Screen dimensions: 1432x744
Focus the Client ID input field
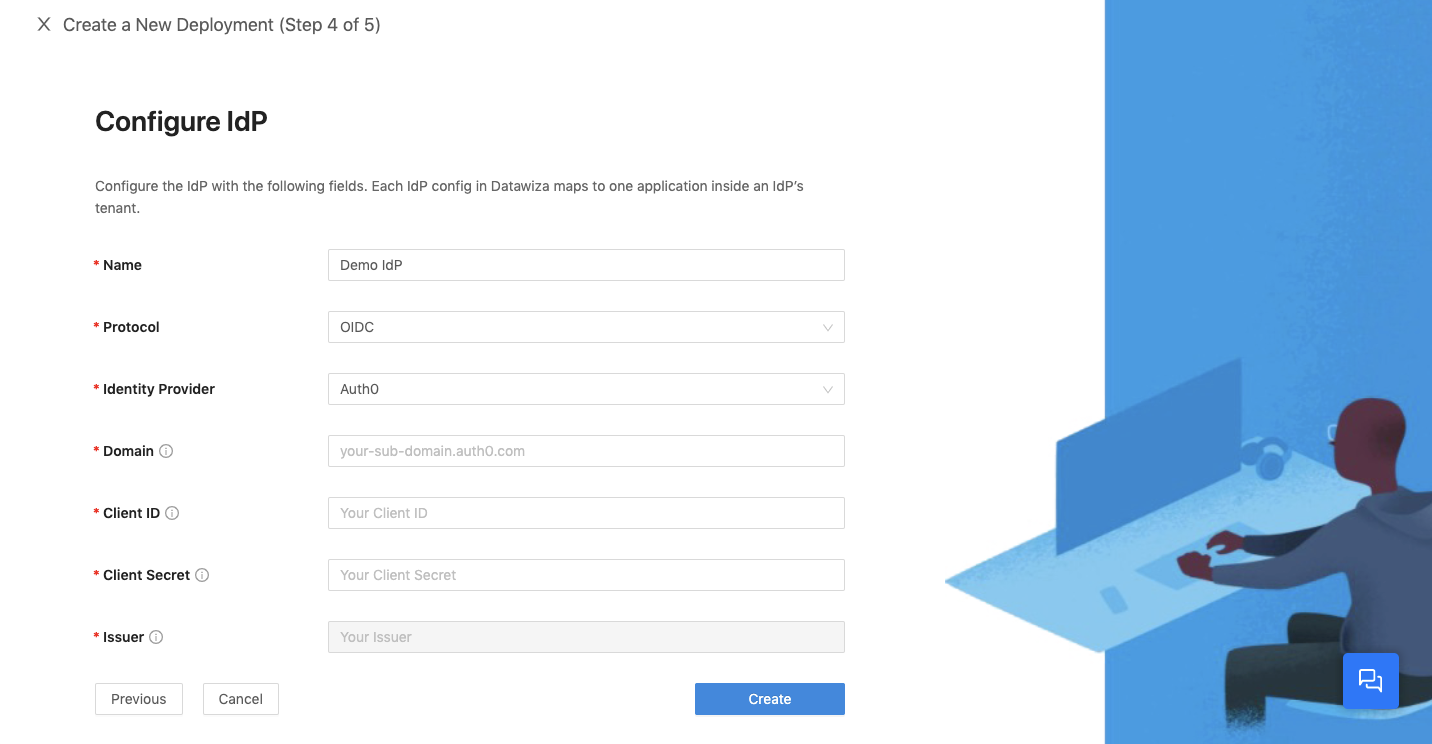pyautogui.click(x=586, y=513)
